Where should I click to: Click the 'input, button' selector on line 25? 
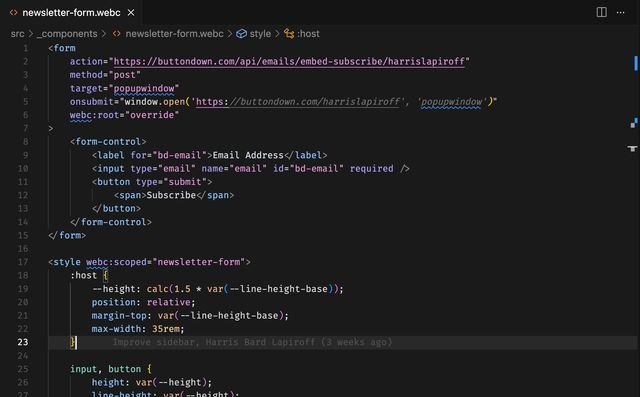pyautogui.click(x=105, y=369)
